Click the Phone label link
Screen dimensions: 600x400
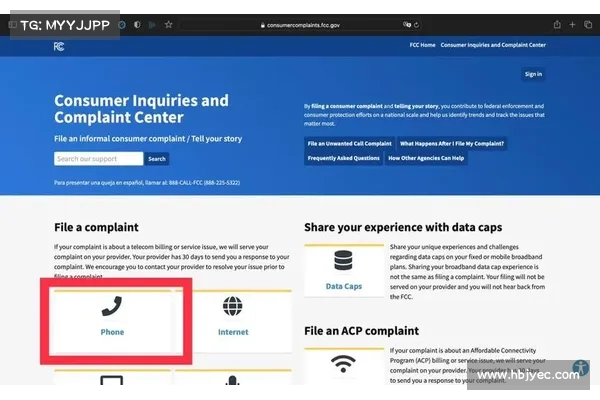tap(112, 332)
